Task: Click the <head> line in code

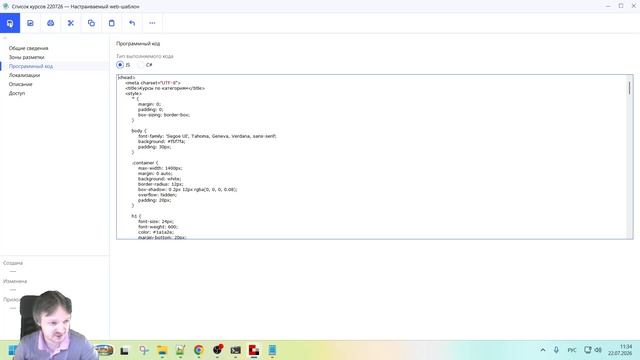Action: click(x=127, y=77)
